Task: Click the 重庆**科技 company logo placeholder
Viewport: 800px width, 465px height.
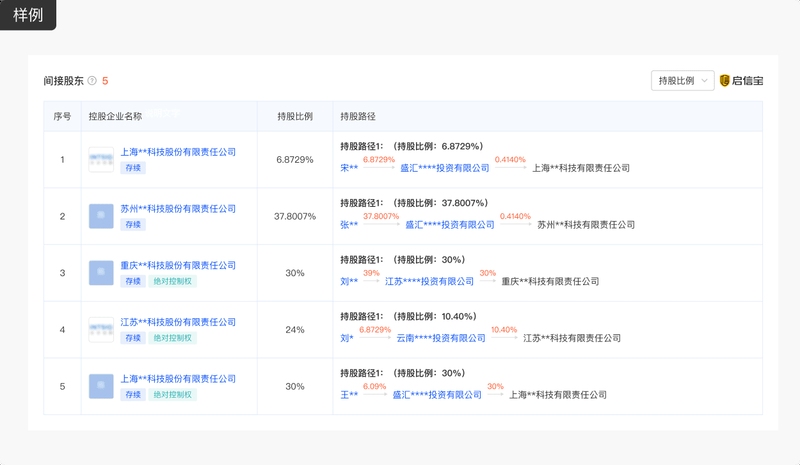Action: (x=101, y=273)
